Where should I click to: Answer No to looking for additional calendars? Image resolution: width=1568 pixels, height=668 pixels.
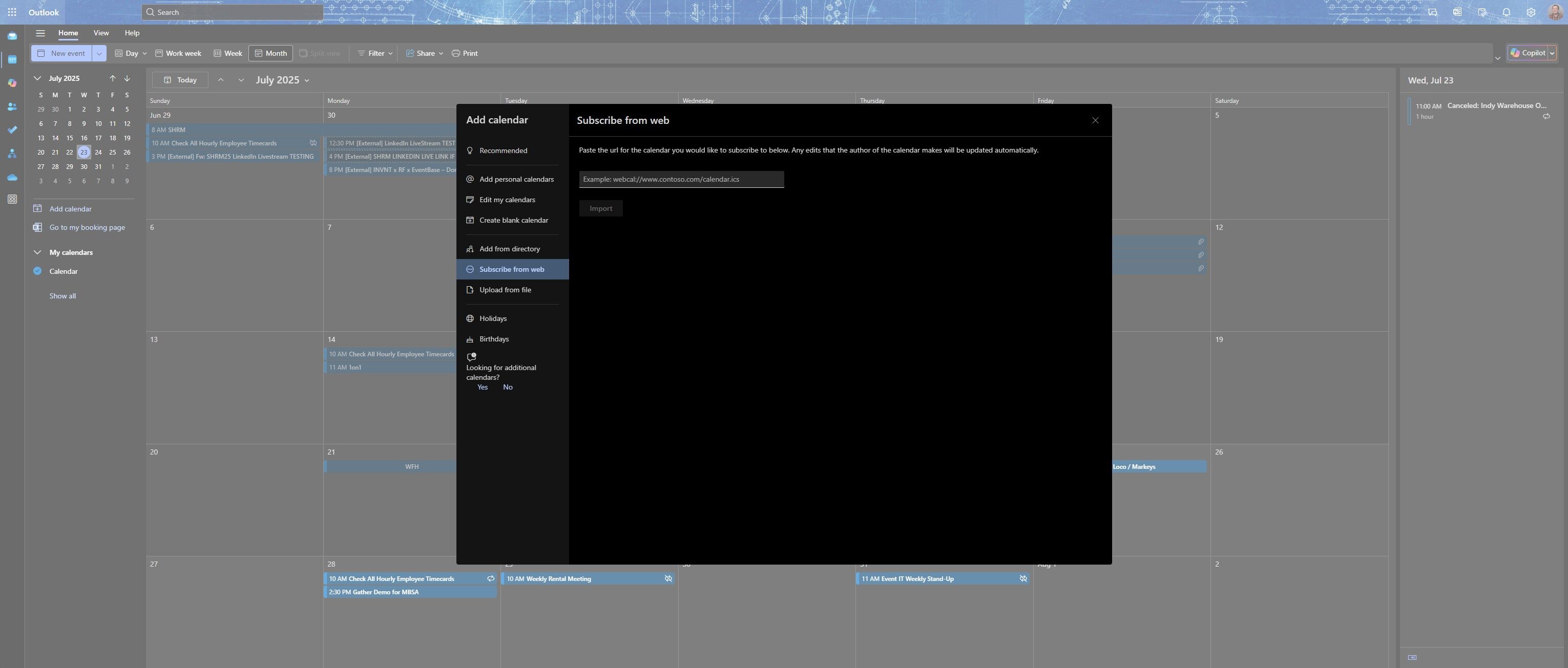tap(508, 387)
